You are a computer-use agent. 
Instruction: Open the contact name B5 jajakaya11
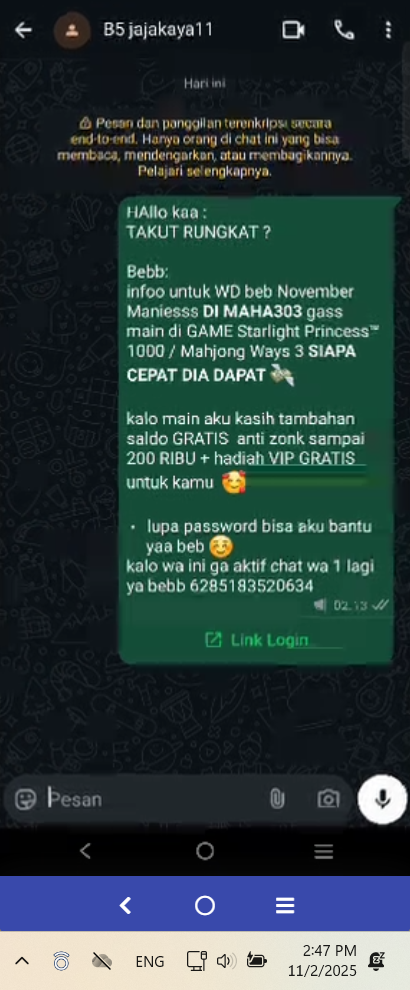tap(158, 30)
